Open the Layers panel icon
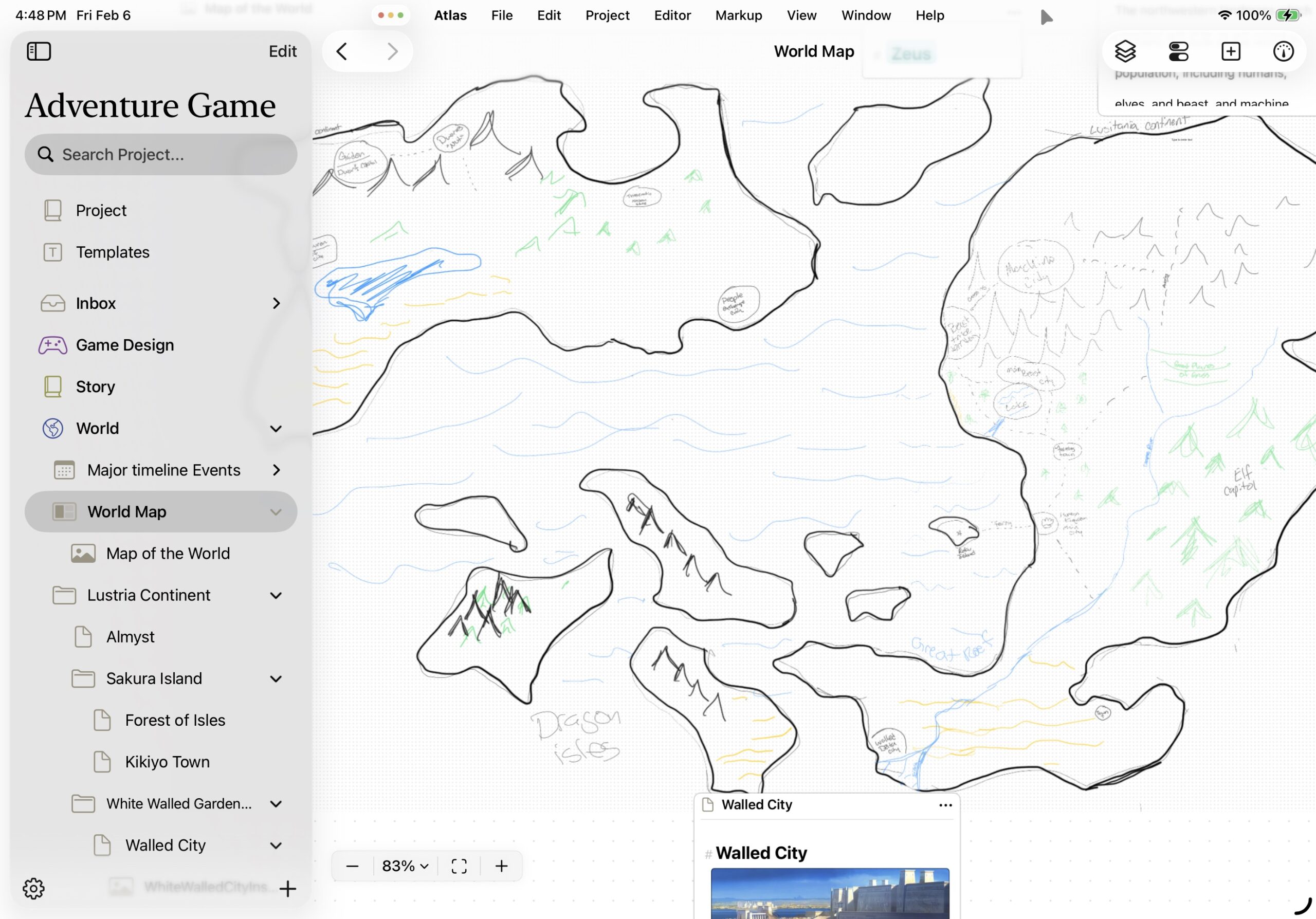The image size is (1316, 919). coord(1126,51)
